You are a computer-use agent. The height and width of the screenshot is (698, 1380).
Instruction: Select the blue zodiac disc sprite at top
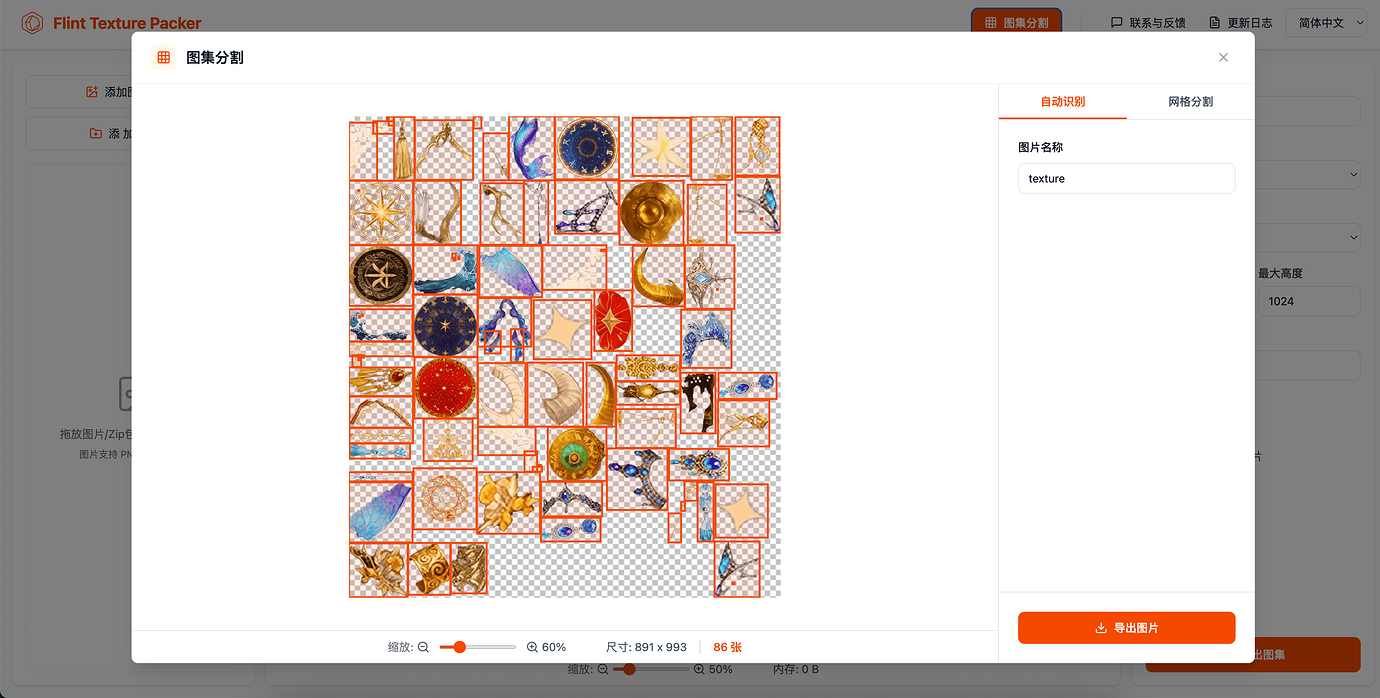point(588,148)
